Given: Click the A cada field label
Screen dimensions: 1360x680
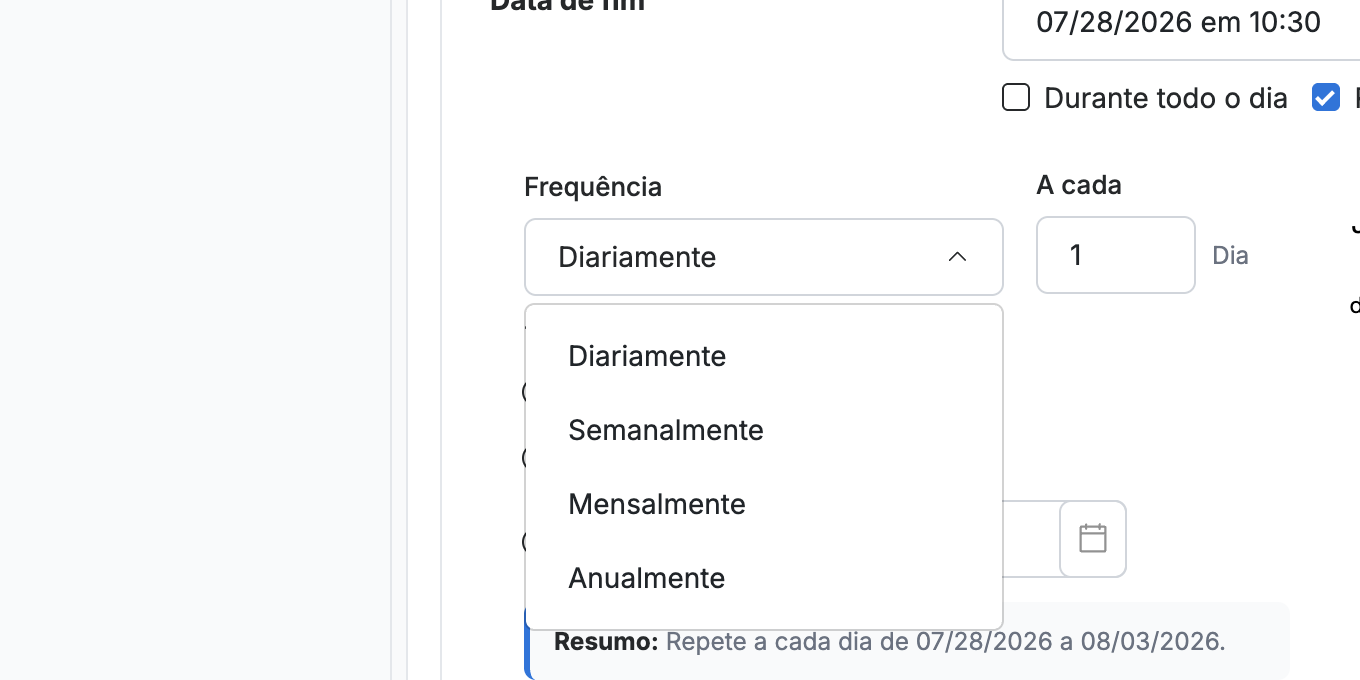Looking at the screenshot, I should 1079,185.
